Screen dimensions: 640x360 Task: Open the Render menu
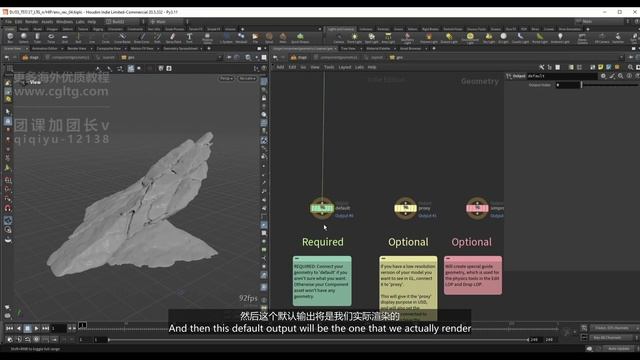pos(31,22)
